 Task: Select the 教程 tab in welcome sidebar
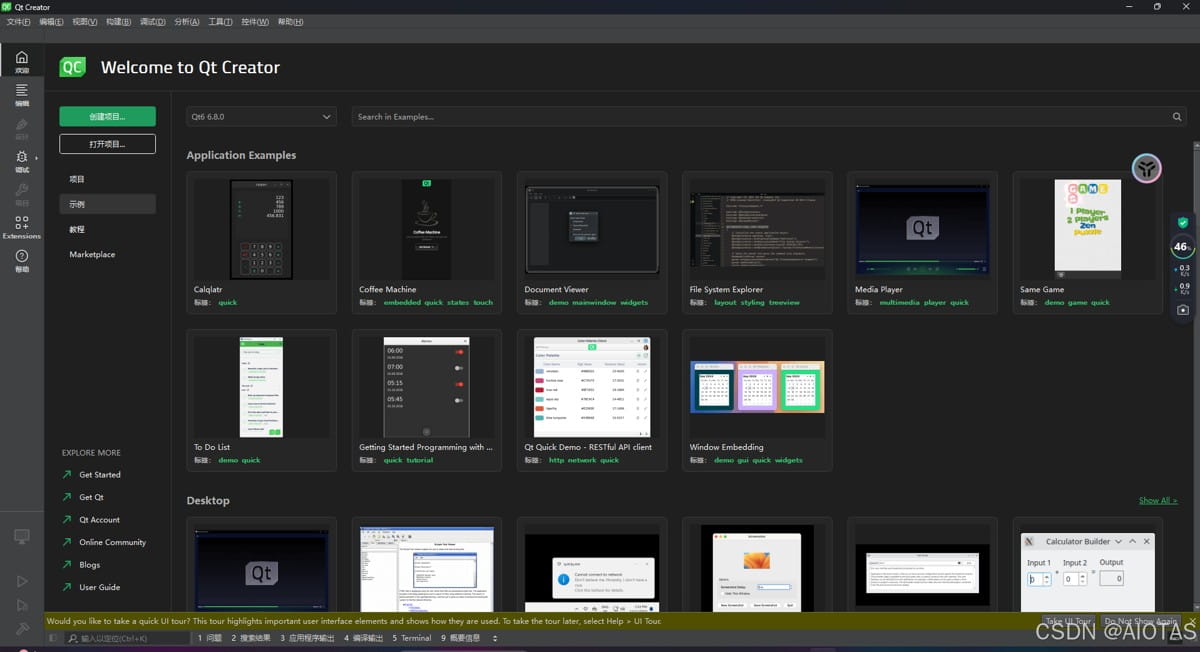click(x=77, y=229)
